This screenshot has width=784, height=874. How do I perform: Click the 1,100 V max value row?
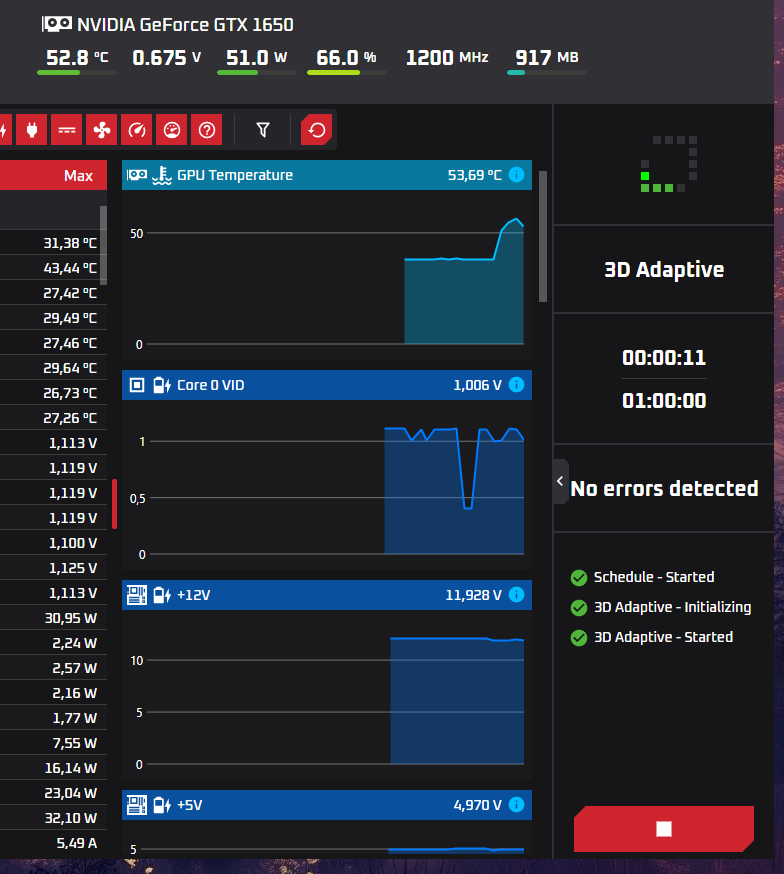53,543
